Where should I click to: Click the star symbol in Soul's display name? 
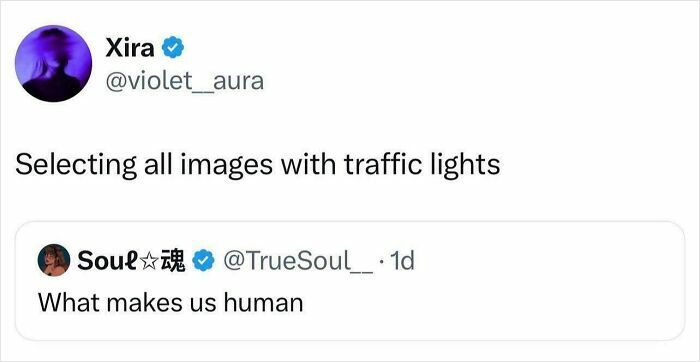click(149, 262)
